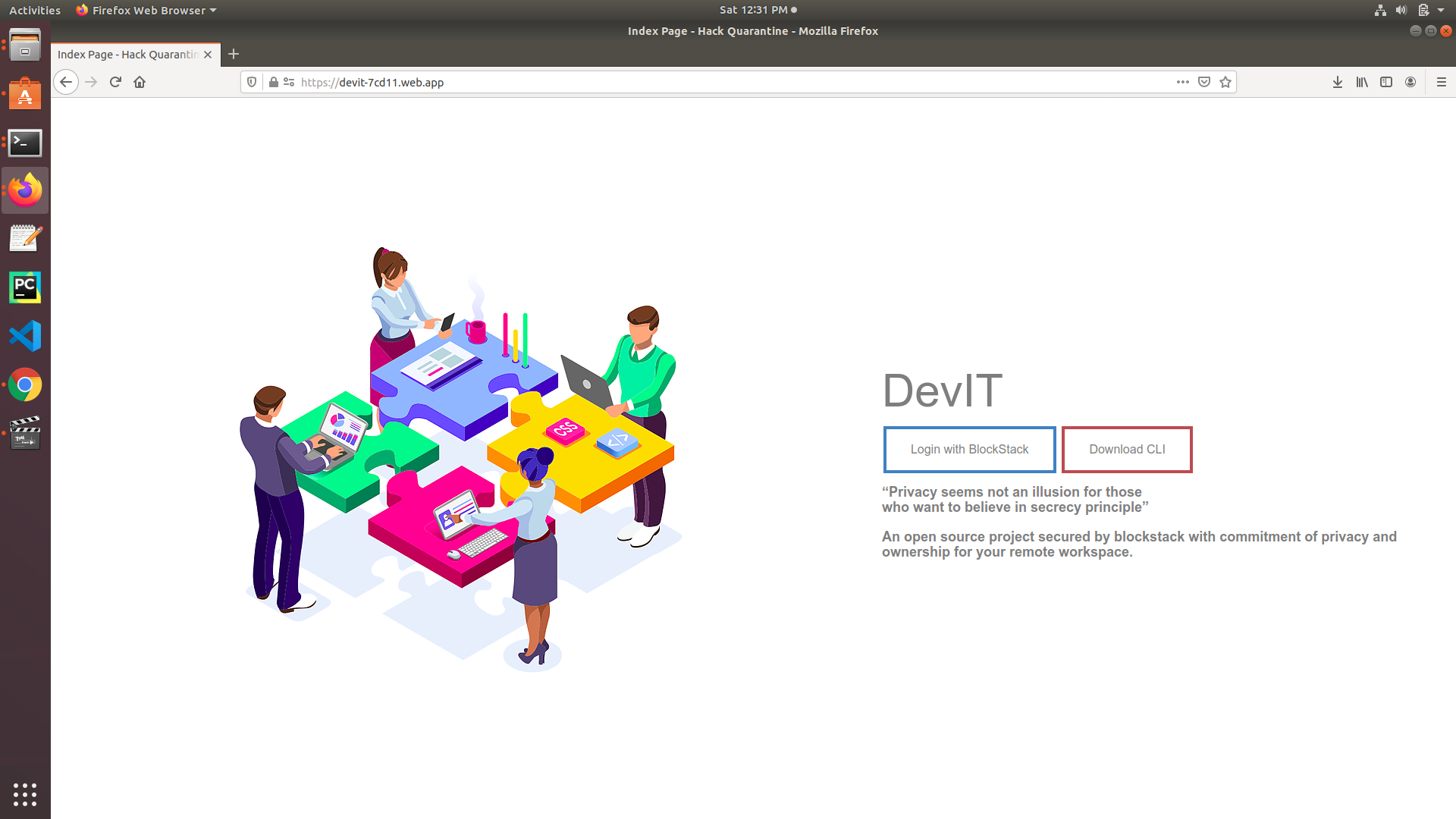Image resolution: width=1456 pixels, height=819 pixels.
Task: Open Ubuntu Software from dock
Action: coord(25,94)
